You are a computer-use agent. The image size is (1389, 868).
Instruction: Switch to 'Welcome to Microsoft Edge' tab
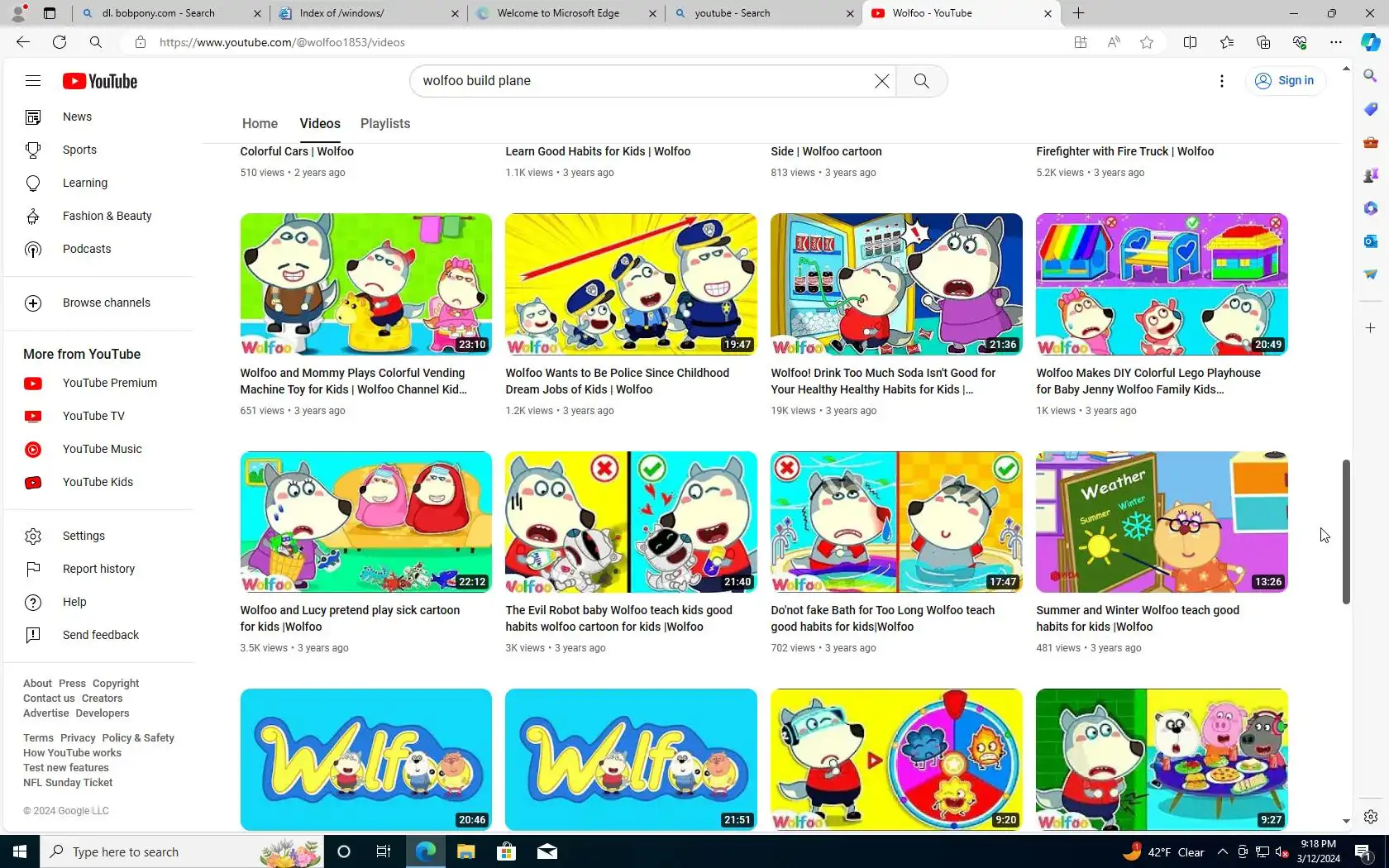tap(566, 13)
